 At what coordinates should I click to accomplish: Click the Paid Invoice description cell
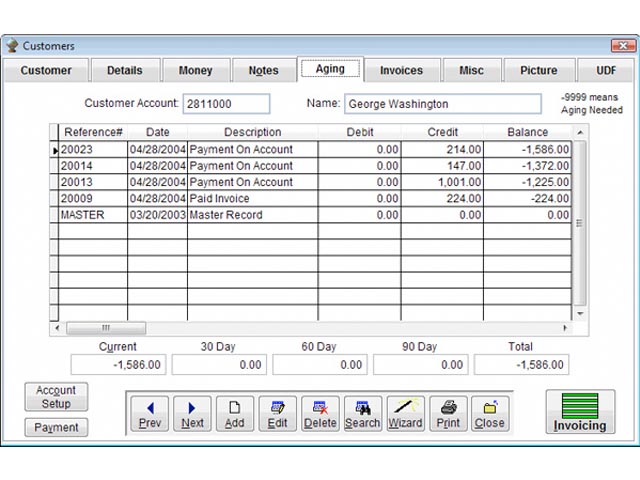253,198
